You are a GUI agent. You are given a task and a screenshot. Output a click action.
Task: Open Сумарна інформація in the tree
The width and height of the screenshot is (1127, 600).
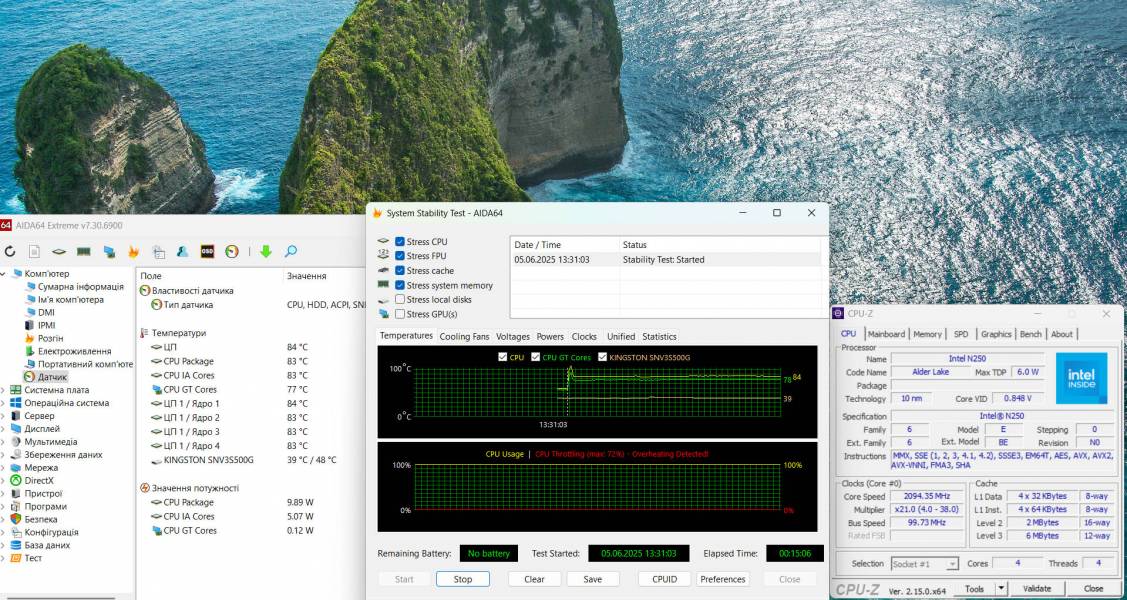coord(80,287)
